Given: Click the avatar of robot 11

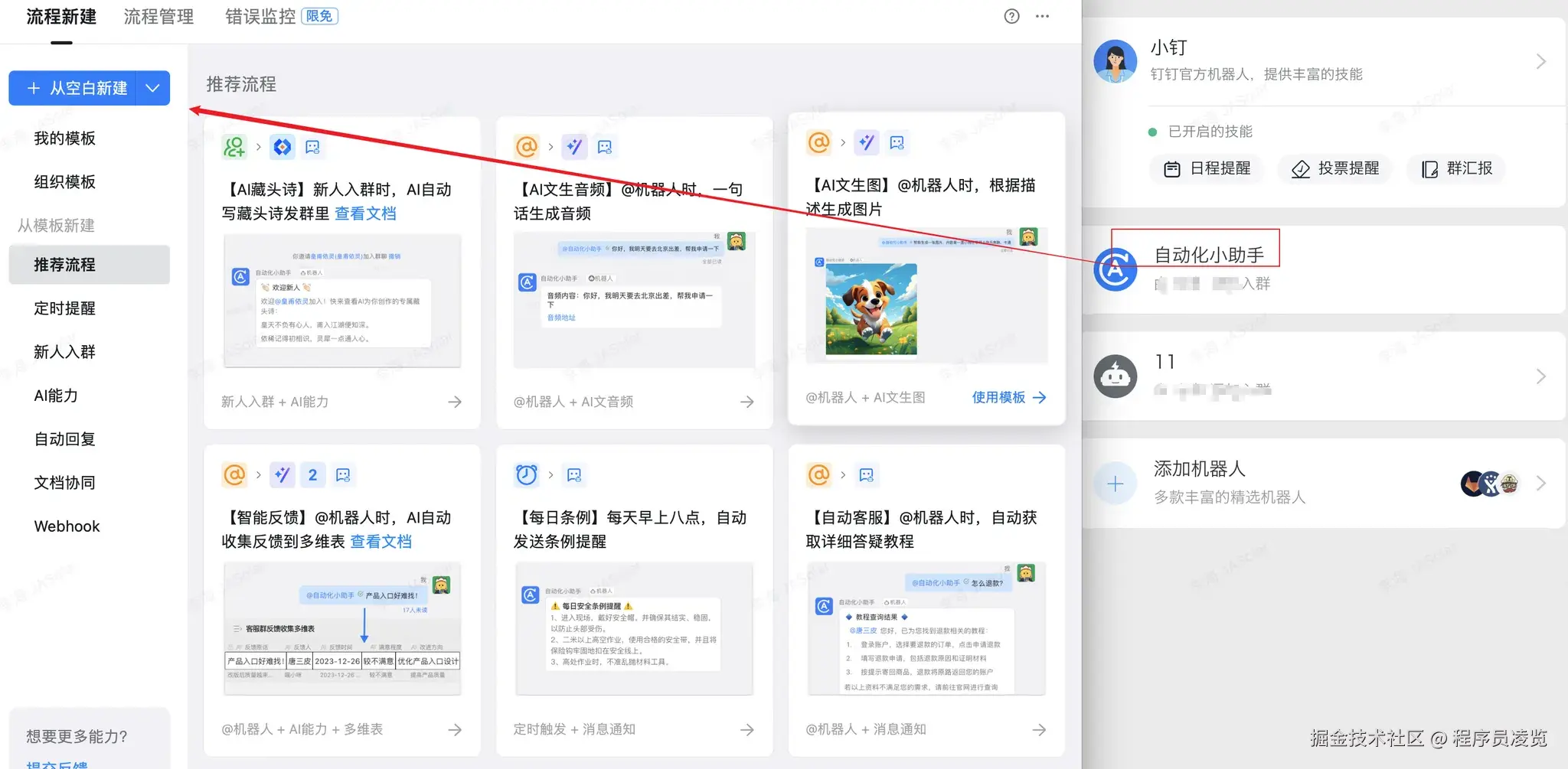Looking at the screenshot, I should 1116,376.
